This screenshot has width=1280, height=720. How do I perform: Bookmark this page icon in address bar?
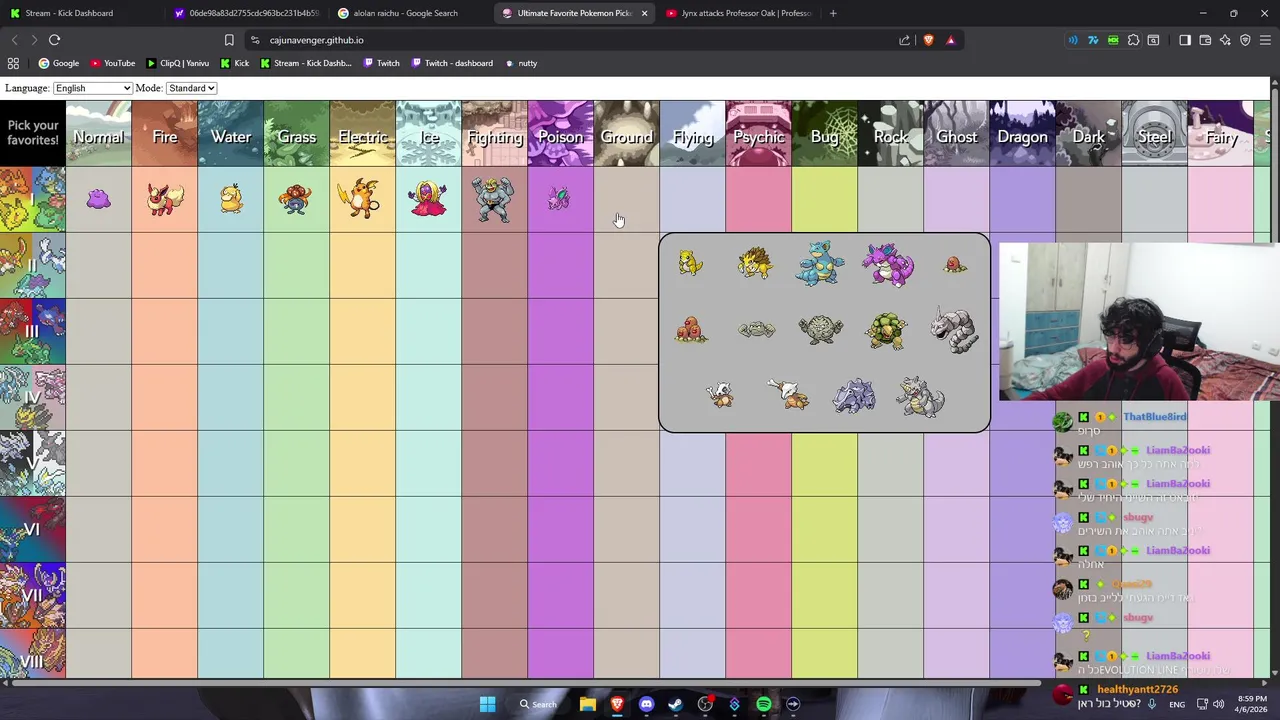pos(229,40)
